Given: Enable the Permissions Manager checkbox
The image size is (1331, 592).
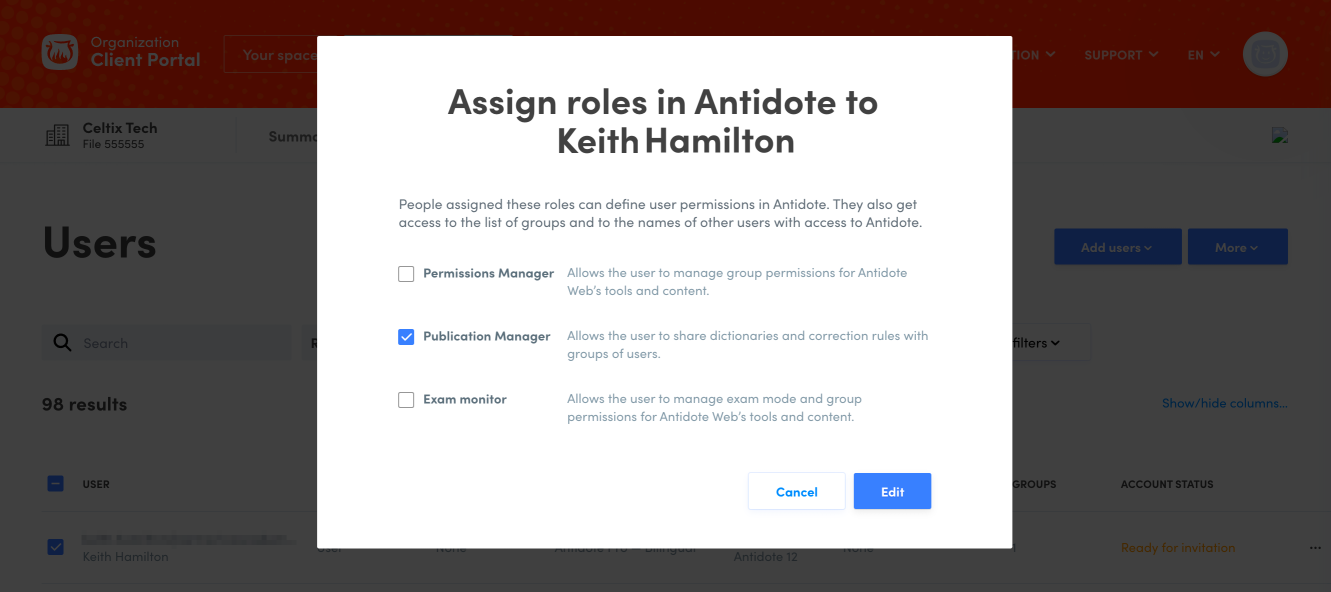Looking at the screenshot, I should coord(406,274).
